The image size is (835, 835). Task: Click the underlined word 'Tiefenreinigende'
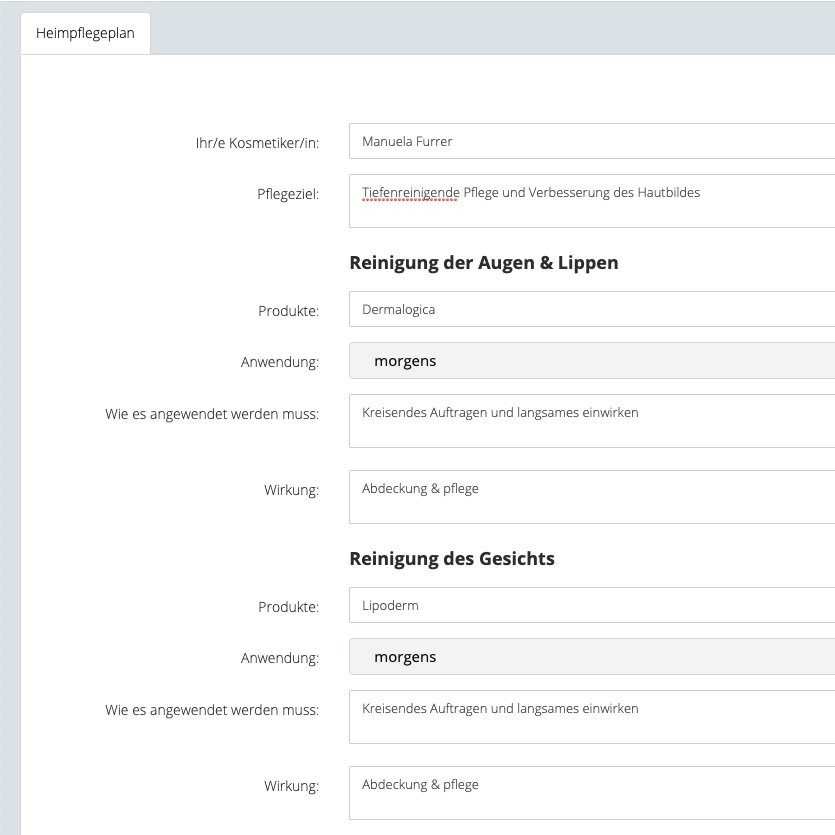pos(410,192)
